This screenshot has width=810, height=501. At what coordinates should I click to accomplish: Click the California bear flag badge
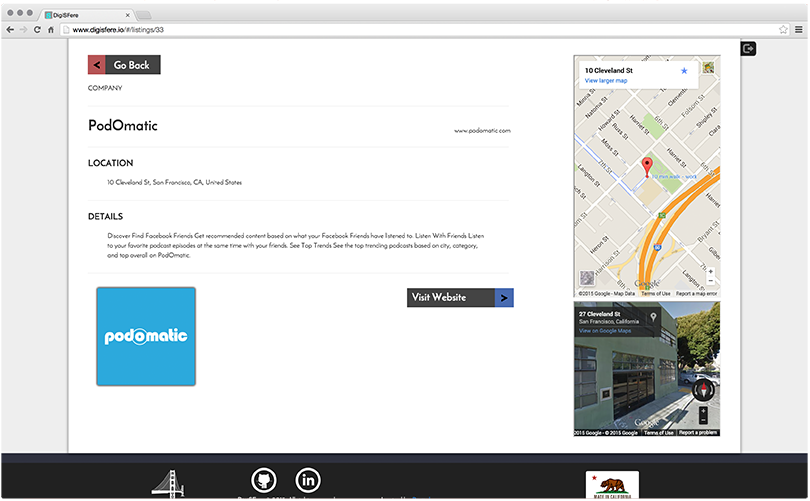click(x=612, y=484)
